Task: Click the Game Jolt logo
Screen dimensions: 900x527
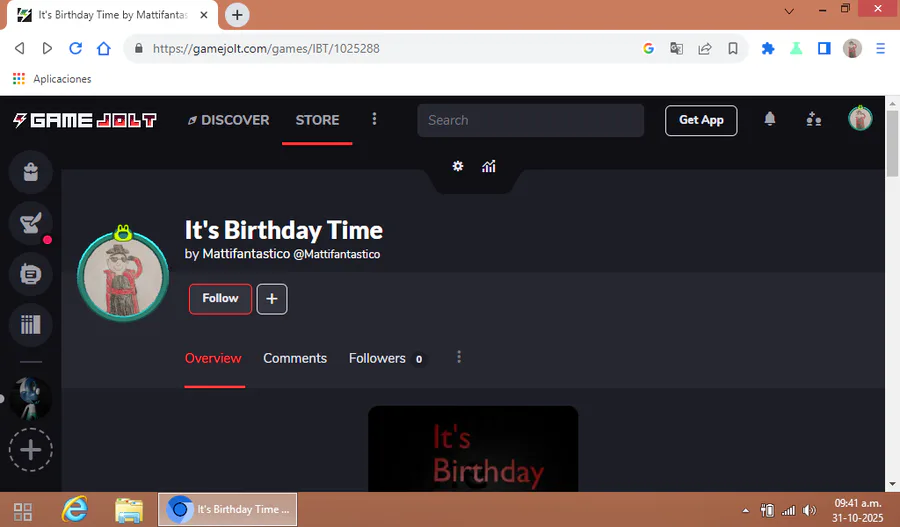Action: click(x=84, y=120)
